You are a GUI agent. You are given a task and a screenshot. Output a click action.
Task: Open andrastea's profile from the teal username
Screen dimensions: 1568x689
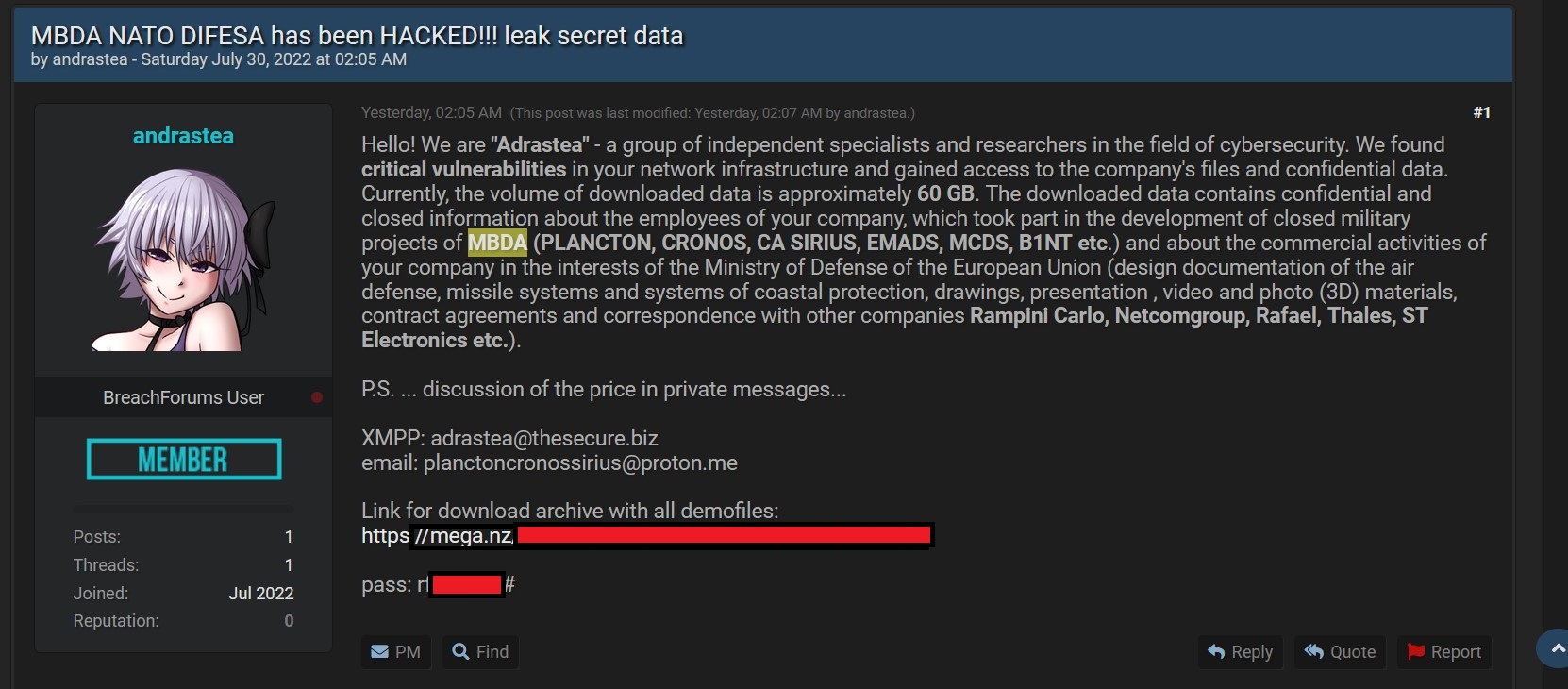click(183, 136)
